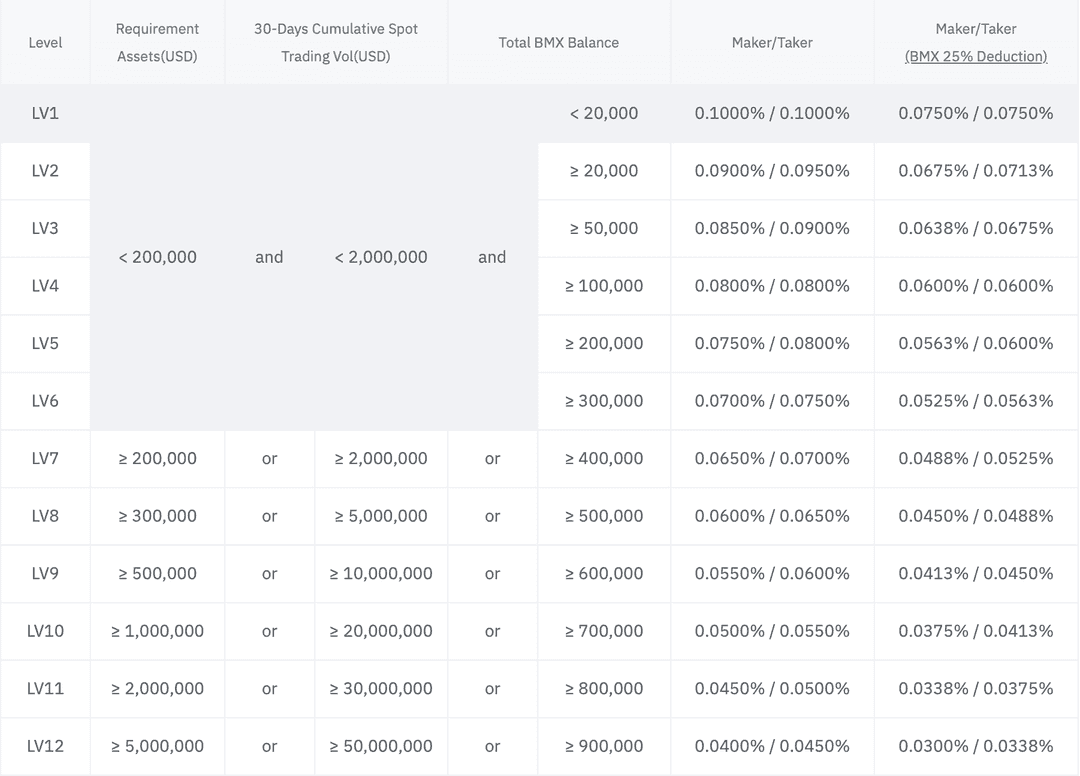Select the 0.0750% / 0.0750% deduction cell

coord(975,113)
